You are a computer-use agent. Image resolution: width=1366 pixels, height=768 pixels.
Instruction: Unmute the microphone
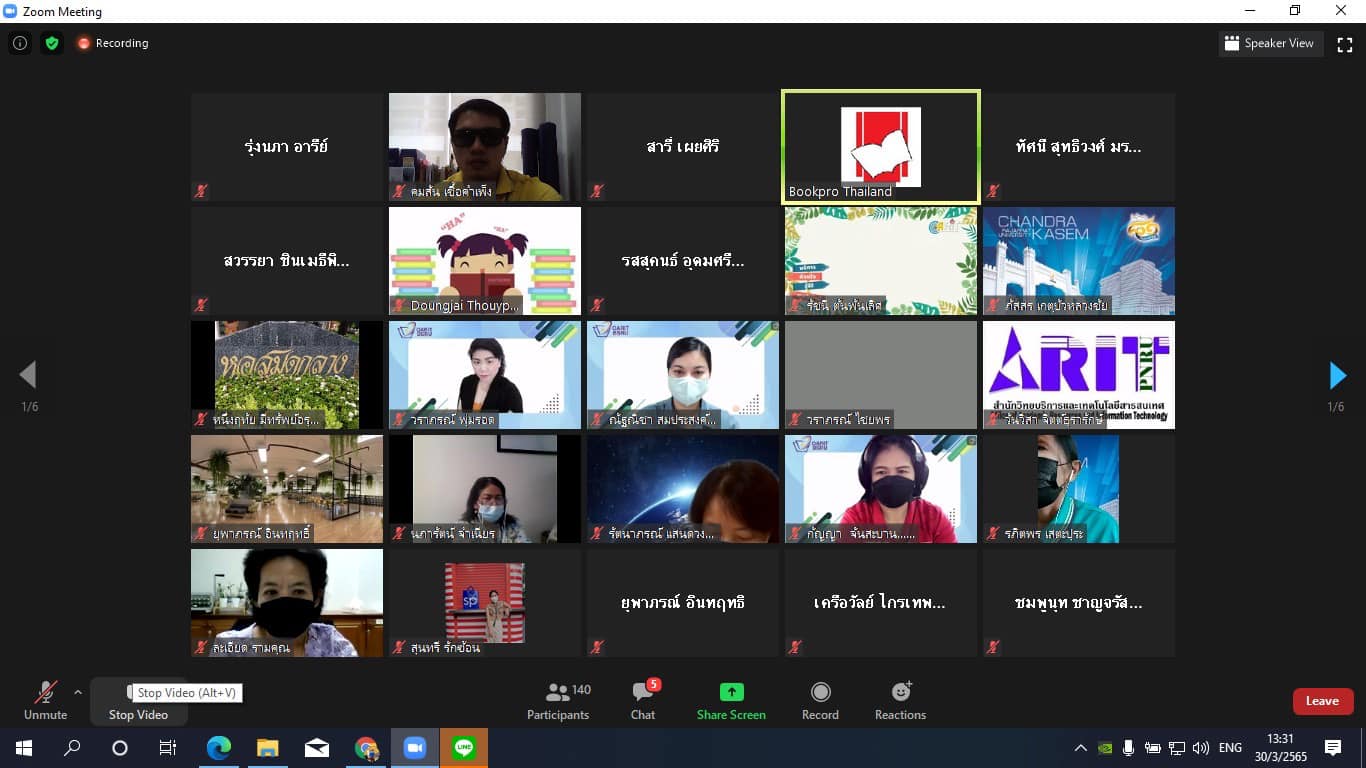(x=45, y=701)
